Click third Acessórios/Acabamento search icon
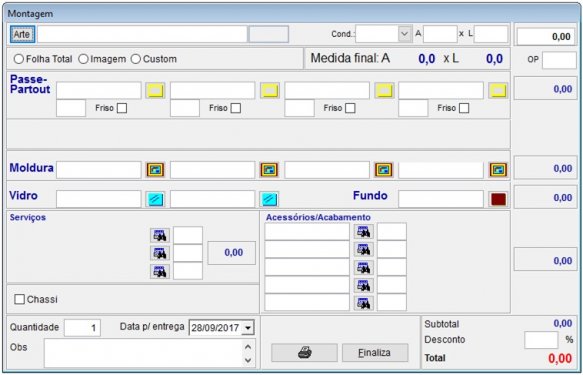 pos(364,267)
